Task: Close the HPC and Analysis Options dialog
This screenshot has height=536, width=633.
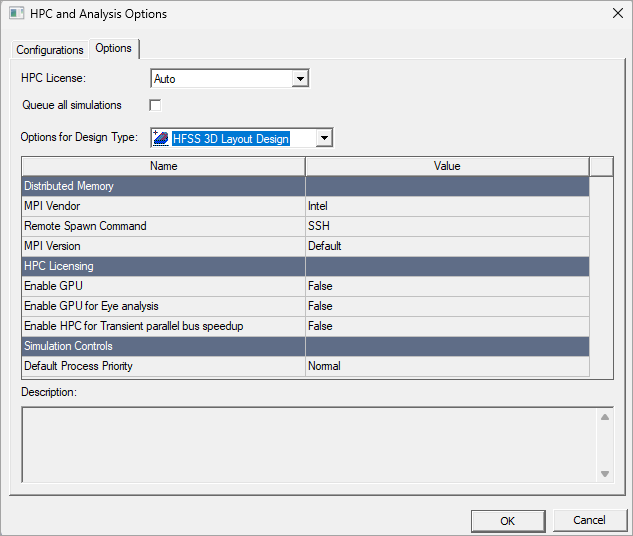Action: [618, 13]
